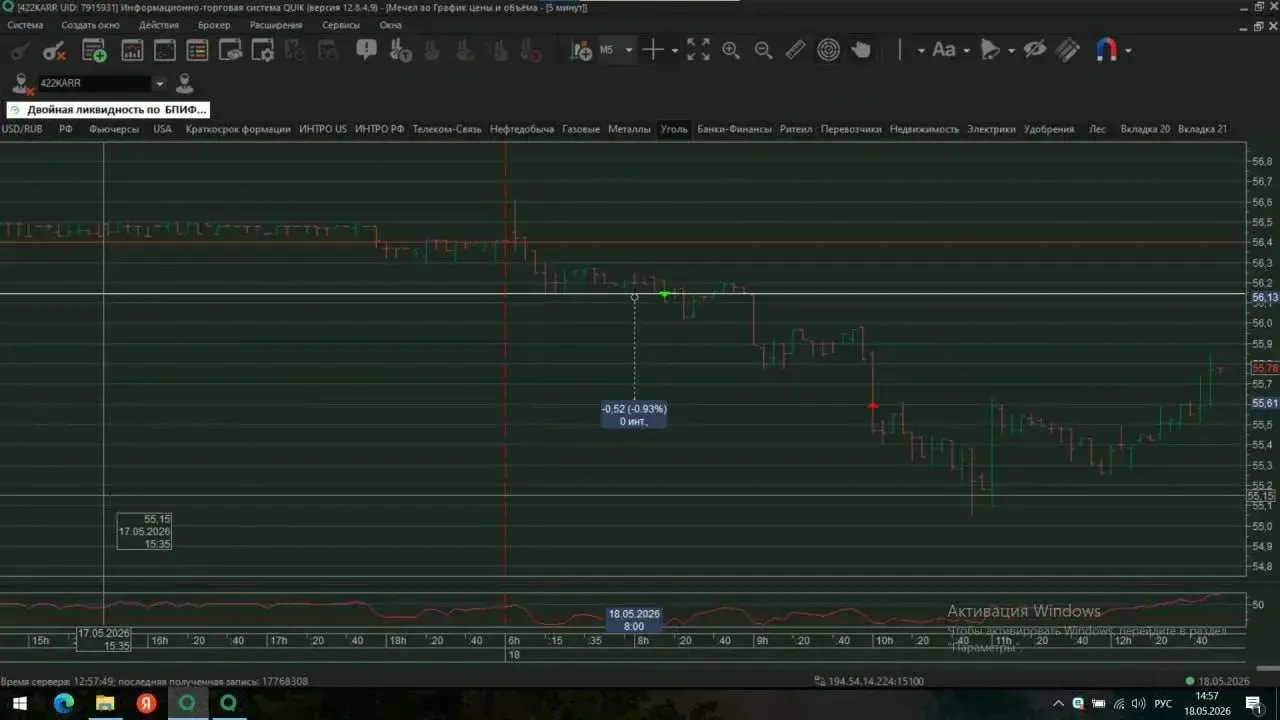Click the user icon right of account field
Image resolution: width=1280 pixels, height=720 pixels.
click(x=185, y=83)
